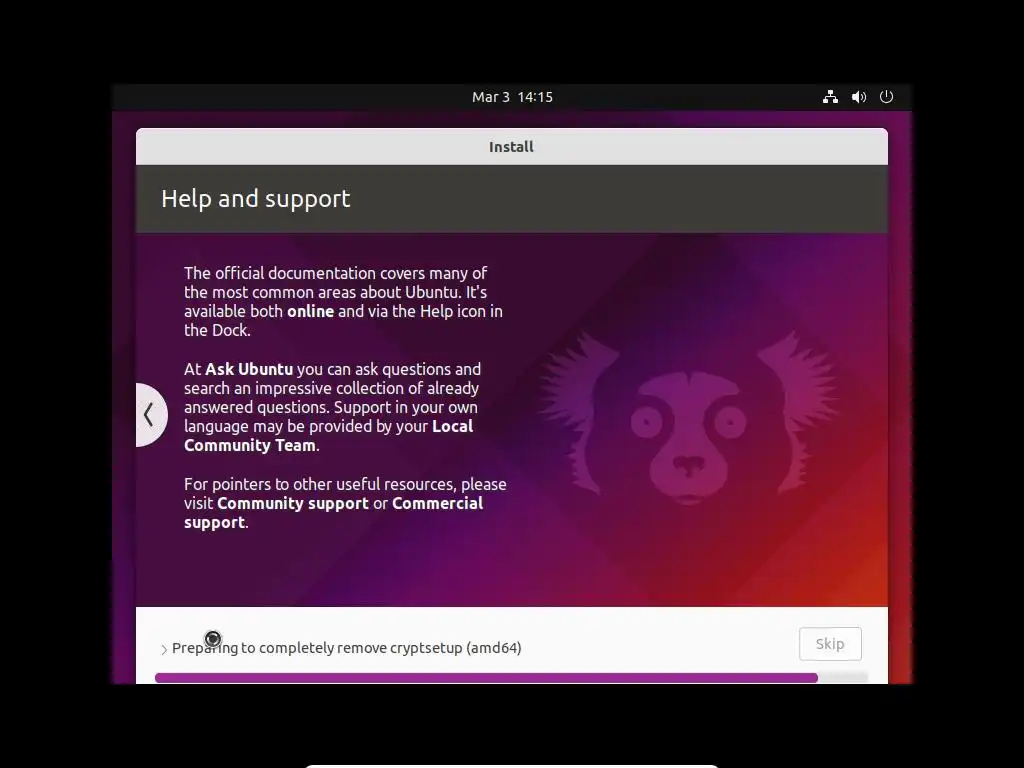Expand the installation details disclosure arrow

pyautogui.click(x=164, y=649)
